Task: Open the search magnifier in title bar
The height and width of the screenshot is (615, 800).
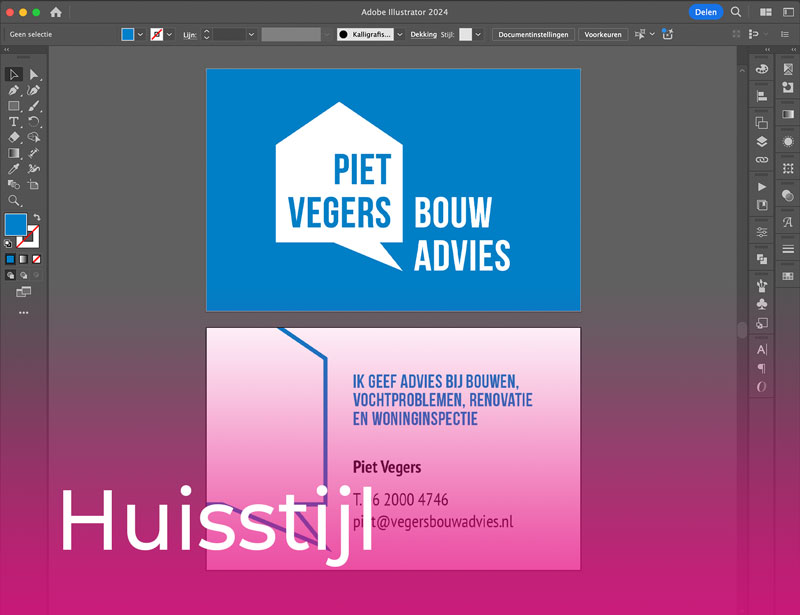Action: click(736, 12)
